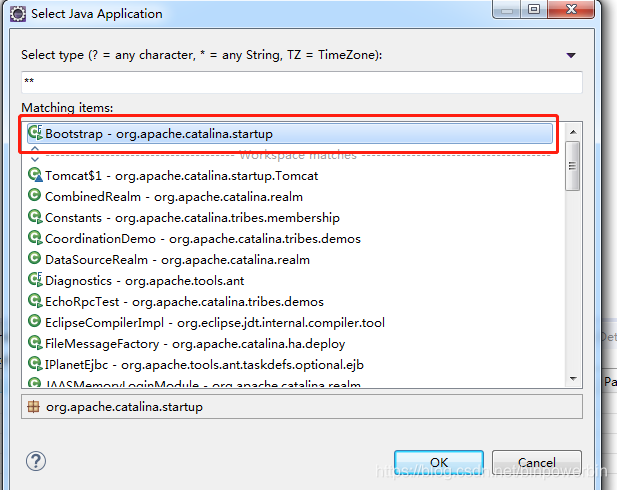Click into the type filter input field
617x490 pixels.
pyautogui.click(x=301, y=82)
